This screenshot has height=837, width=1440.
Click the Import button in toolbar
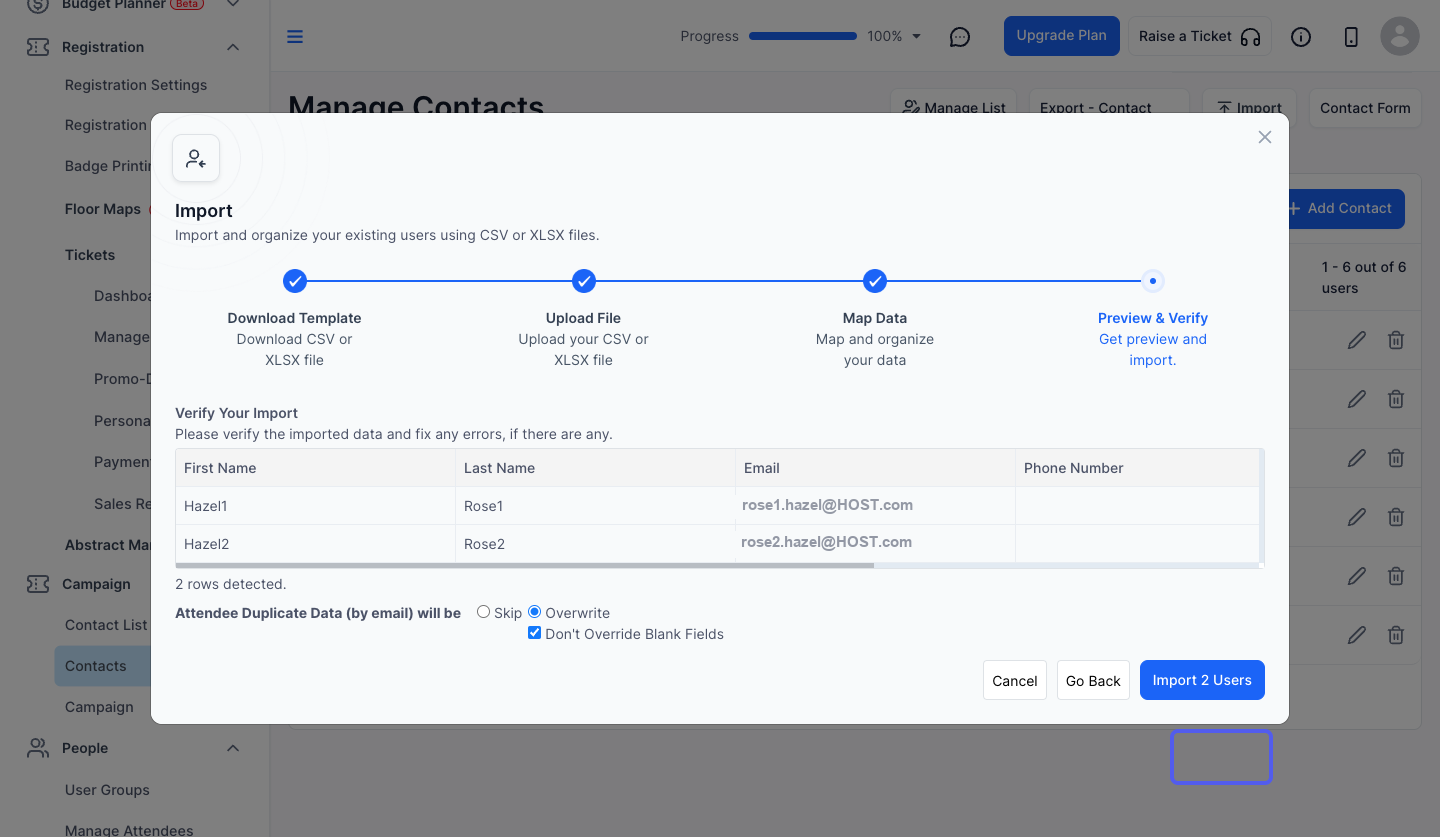(1249, 108)
